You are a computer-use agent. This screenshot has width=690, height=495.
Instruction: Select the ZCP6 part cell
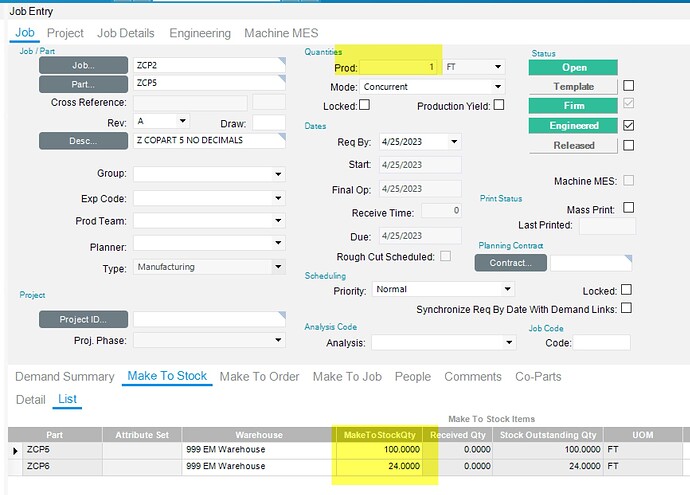(x=62, y=466)
